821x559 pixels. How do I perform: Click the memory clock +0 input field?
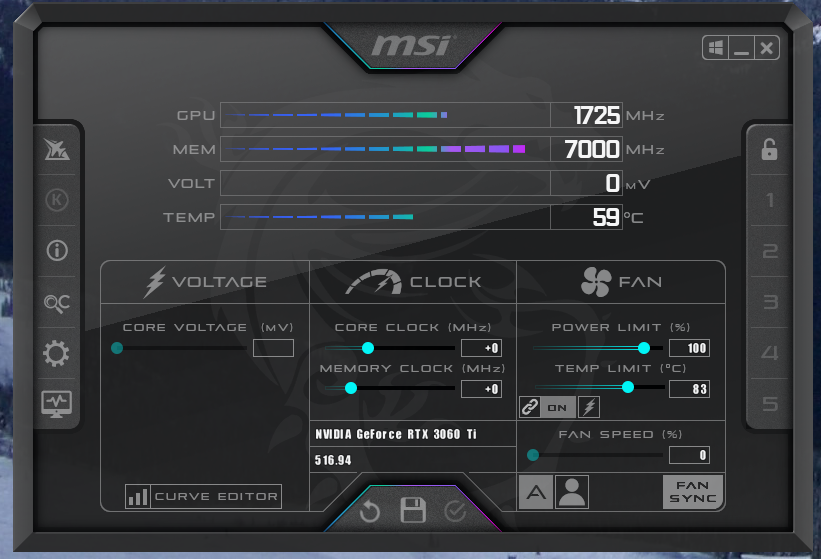pos(481,389)
